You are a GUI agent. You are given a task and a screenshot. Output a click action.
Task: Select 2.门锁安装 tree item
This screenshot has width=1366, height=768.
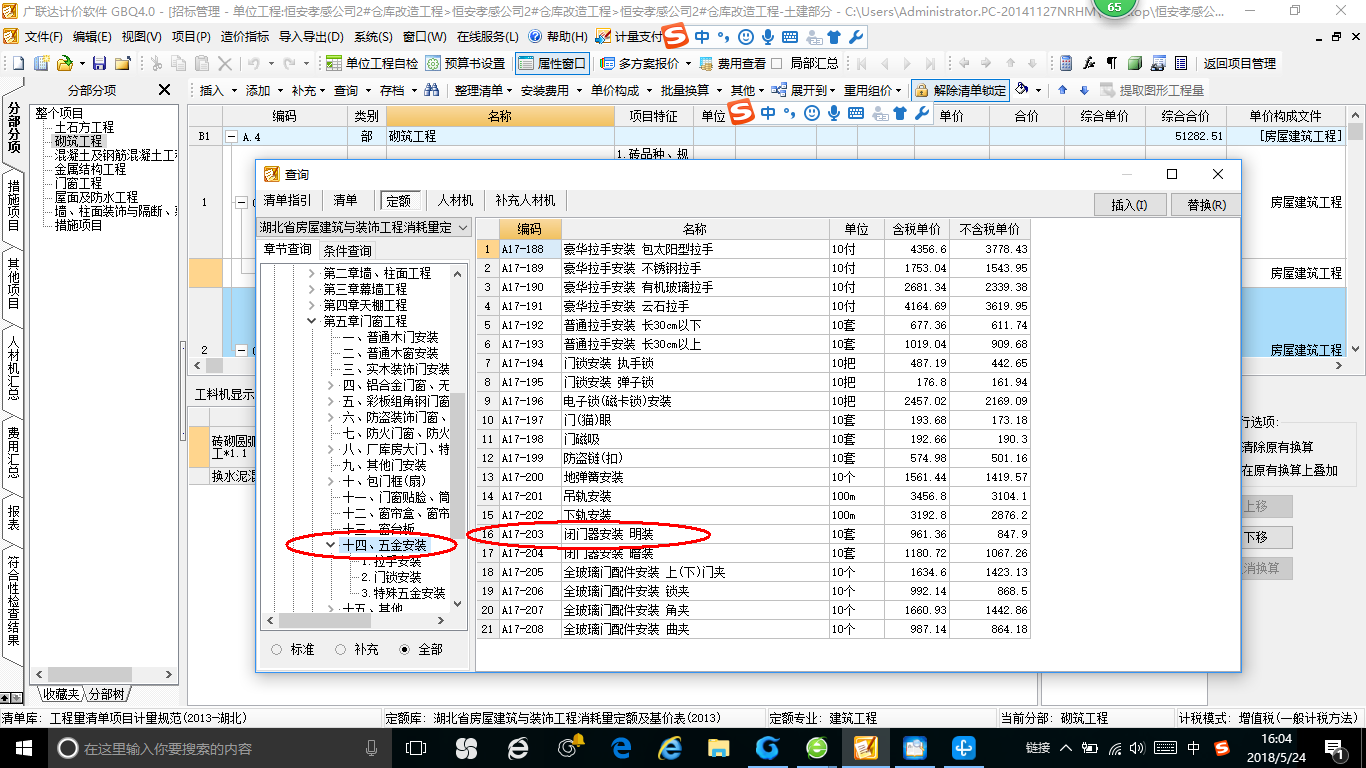point(391,577)
